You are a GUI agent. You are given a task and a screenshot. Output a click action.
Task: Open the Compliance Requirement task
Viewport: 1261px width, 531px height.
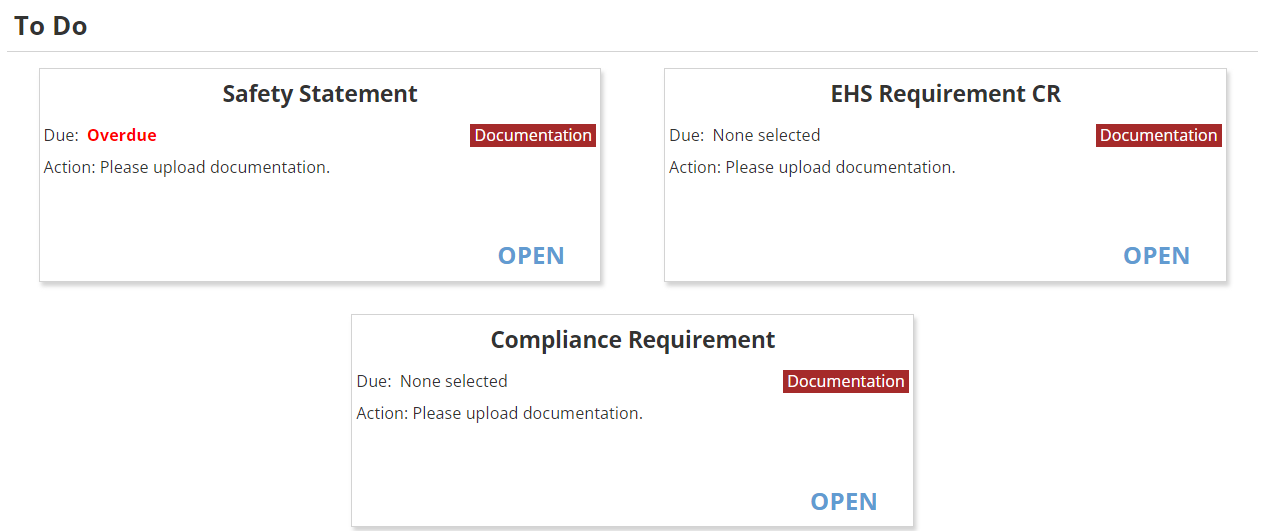click(x=844, y=501)
